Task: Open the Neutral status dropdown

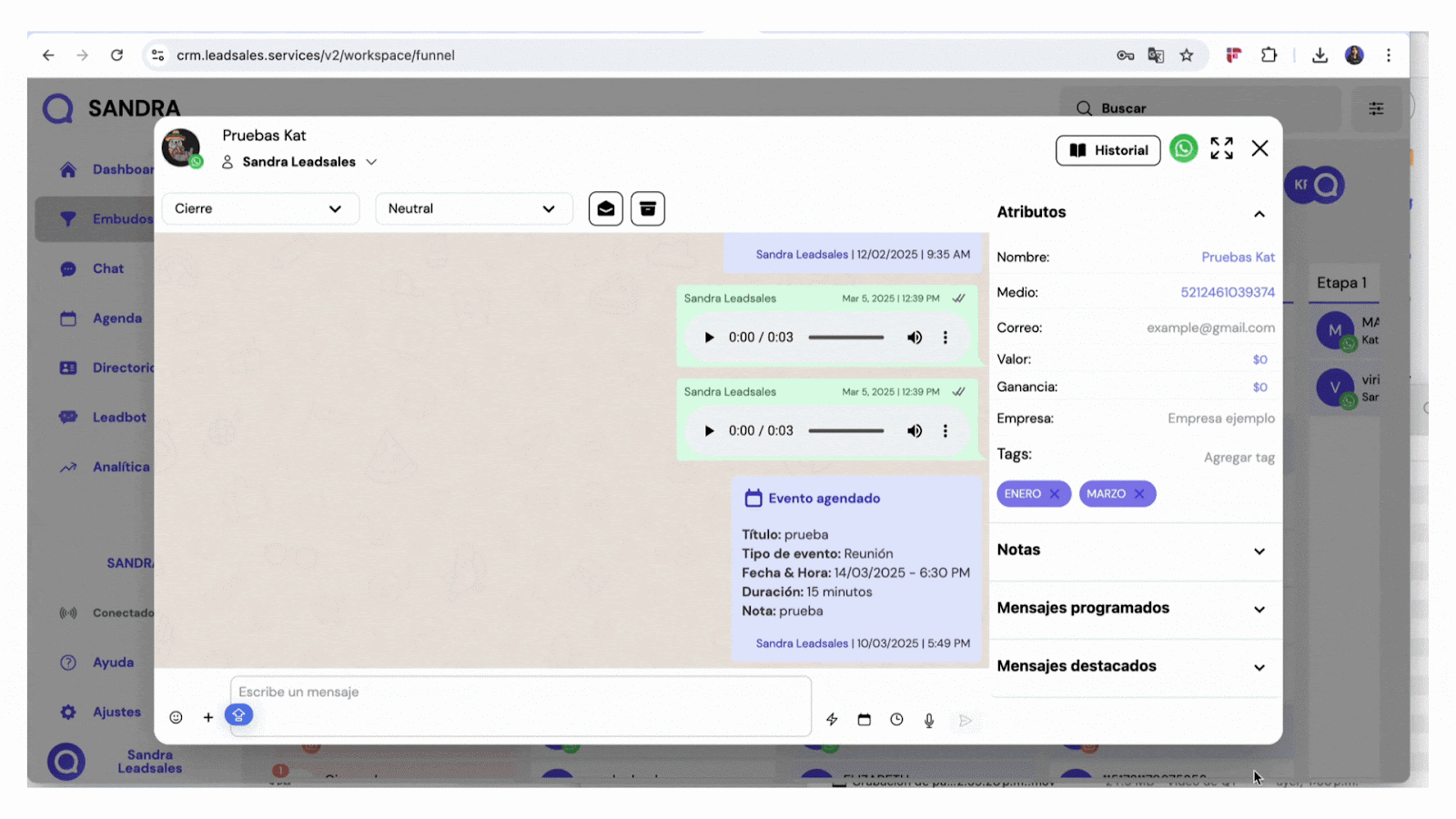Action: click(473, 208)
